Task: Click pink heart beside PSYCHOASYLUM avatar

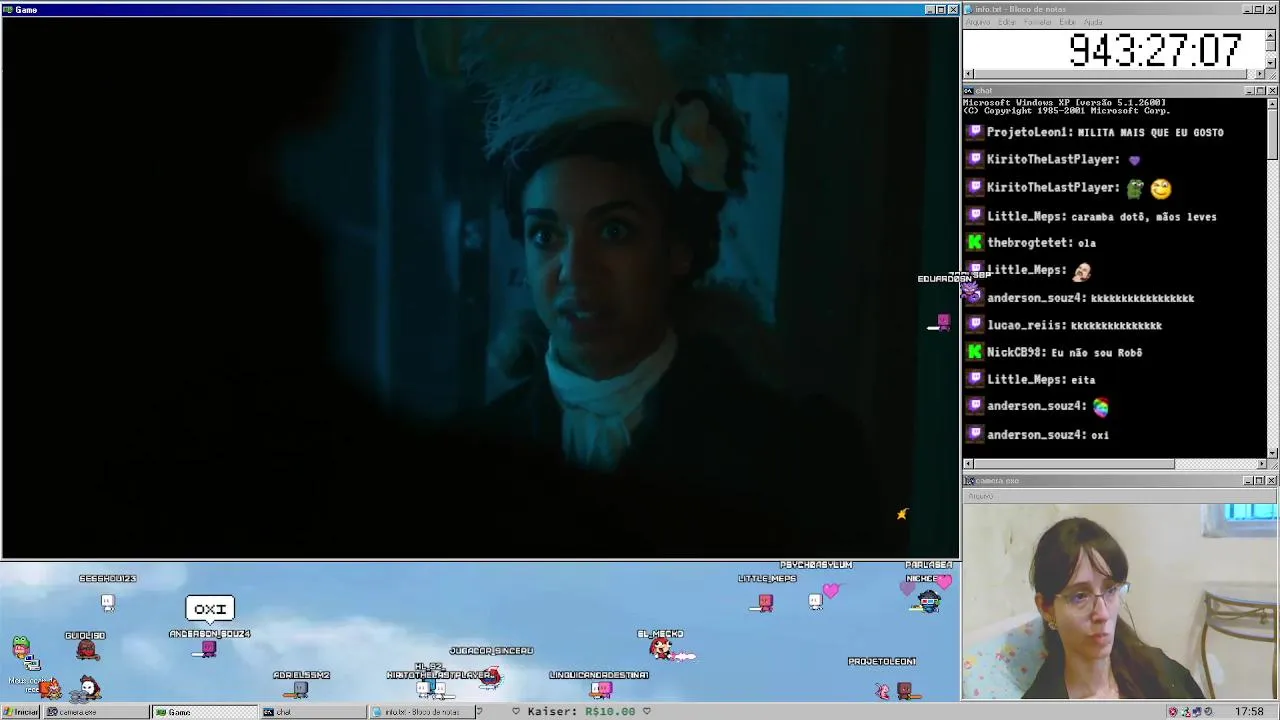Action: point(831,592)
